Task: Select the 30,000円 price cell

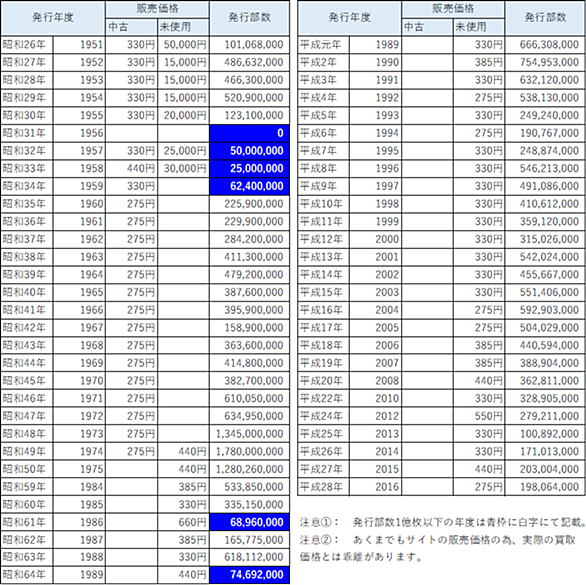Action: click(183, 168)
